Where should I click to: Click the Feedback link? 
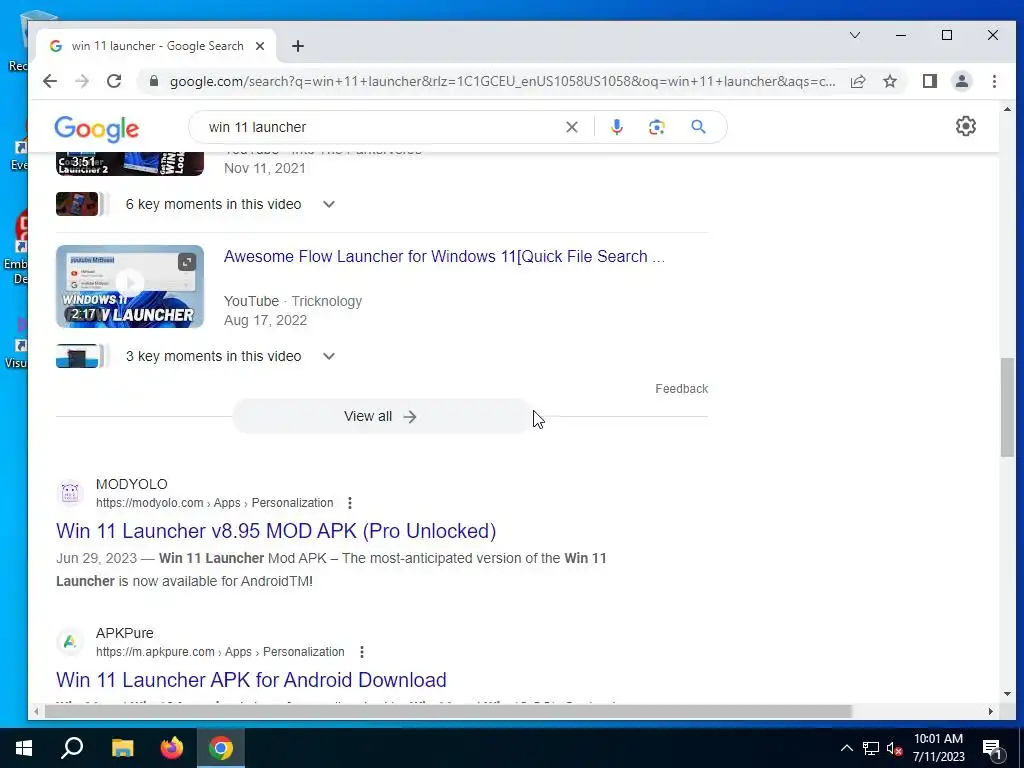[x=681, y=389]
